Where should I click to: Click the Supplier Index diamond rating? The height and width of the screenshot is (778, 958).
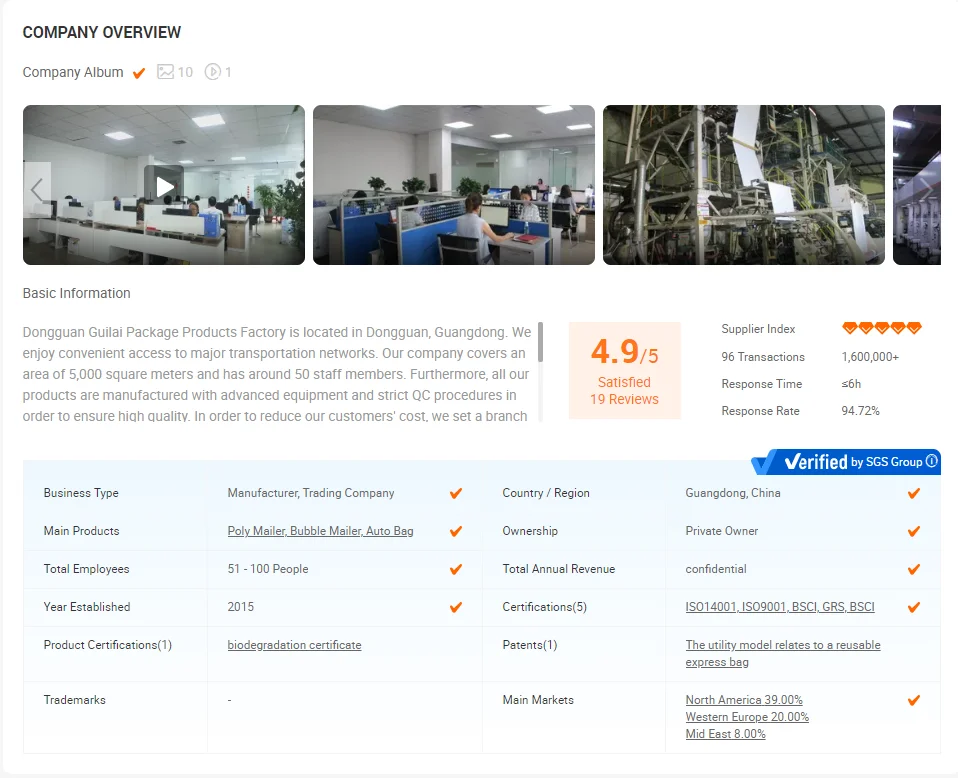click(x=882, y=328)
